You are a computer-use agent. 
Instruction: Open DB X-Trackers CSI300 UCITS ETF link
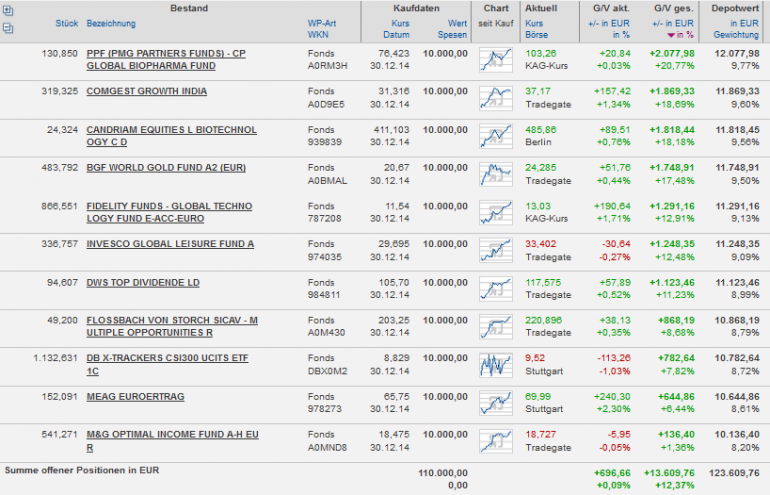[x=167, y=364]
